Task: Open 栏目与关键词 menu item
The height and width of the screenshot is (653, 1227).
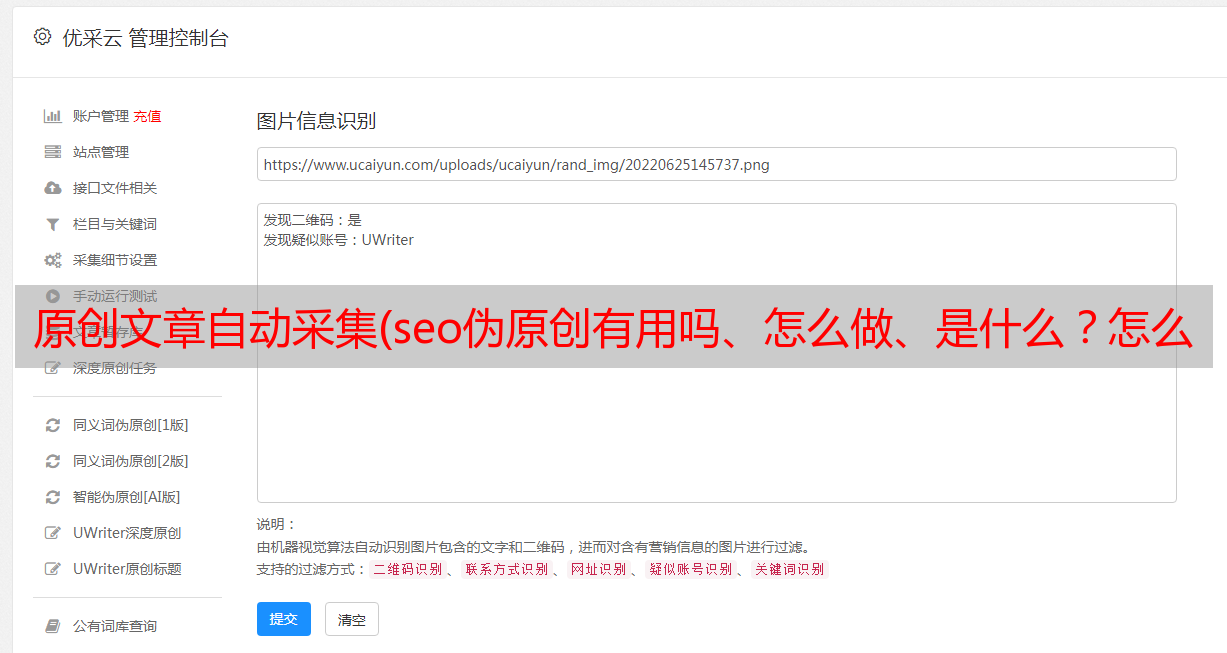Action: pos(115,224)
